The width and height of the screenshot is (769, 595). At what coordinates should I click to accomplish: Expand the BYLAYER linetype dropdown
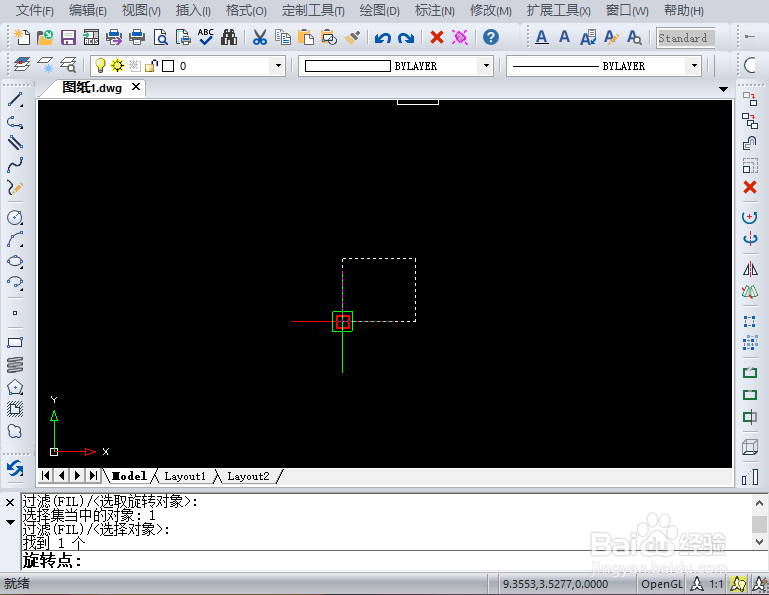(694, 65)
